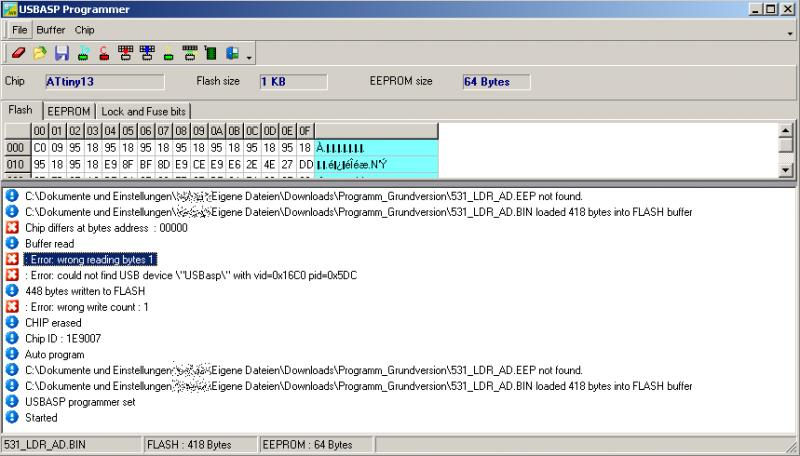Click the hex cell 'DD' in row 010
800x456 pixels.
click(306, 164)
